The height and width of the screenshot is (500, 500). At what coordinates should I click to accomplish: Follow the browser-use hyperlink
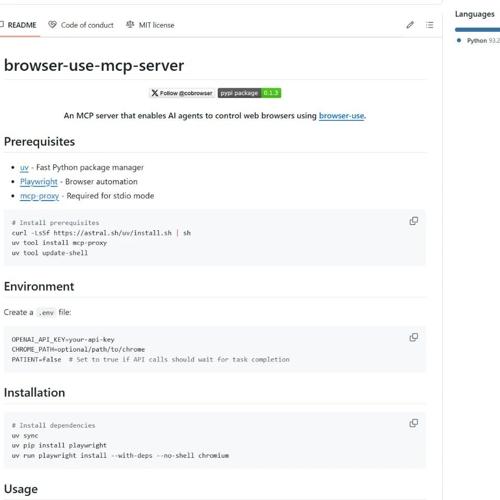(x=342, y=116)
